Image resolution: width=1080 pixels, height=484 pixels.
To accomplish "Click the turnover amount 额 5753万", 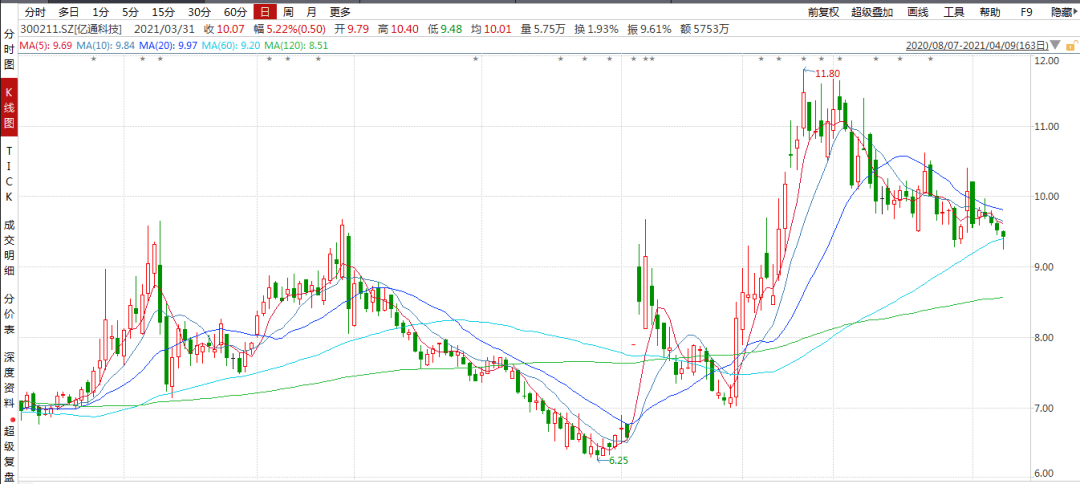I will point(703,30).
